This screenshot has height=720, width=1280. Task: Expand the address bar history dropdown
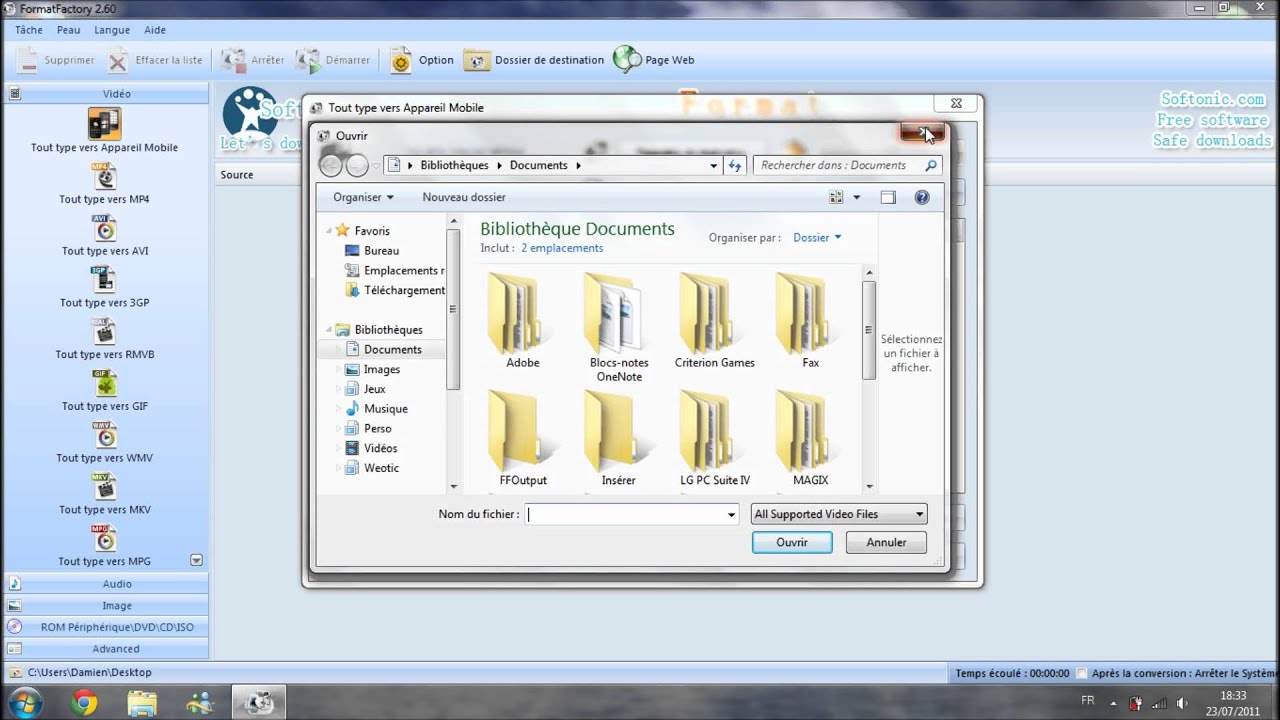click(713, 165)
